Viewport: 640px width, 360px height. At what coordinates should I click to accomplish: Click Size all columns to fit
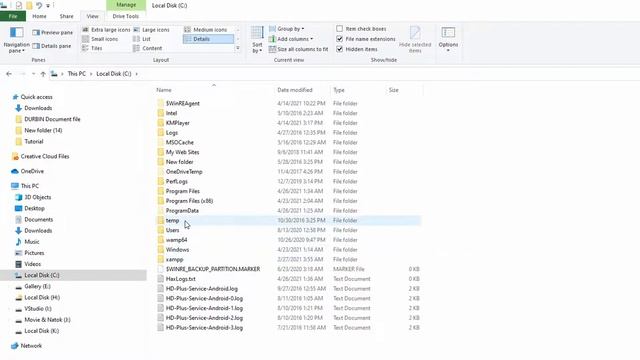coord(298,49)
